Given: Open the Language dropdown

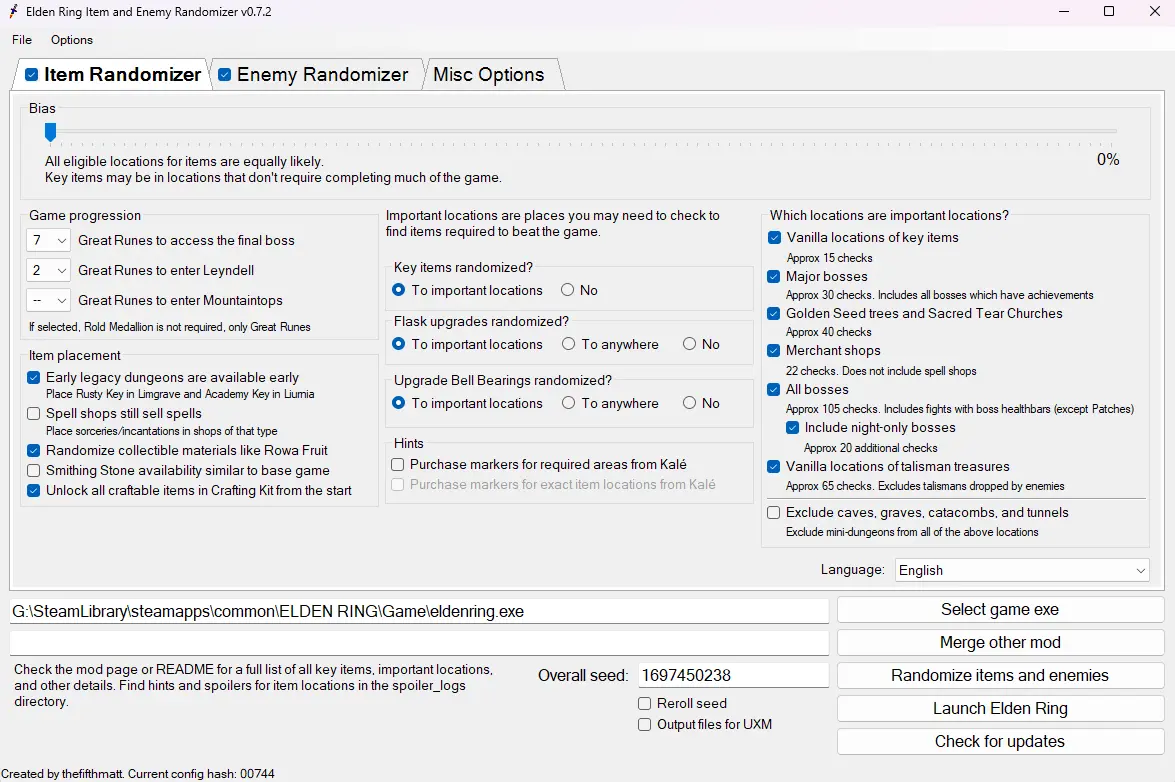Looking at the screenshot, I should 1022,570.
